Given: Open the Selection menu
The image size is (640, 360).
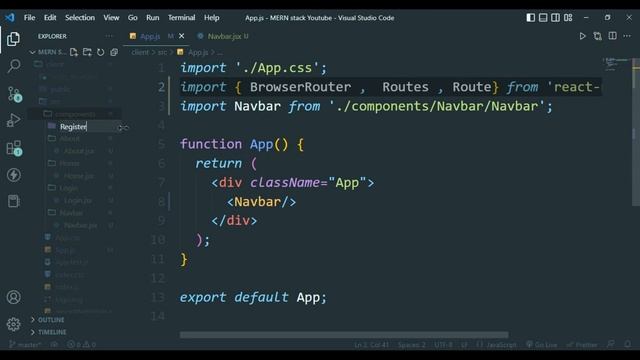Looking at the screenshot, I should 80,18.
